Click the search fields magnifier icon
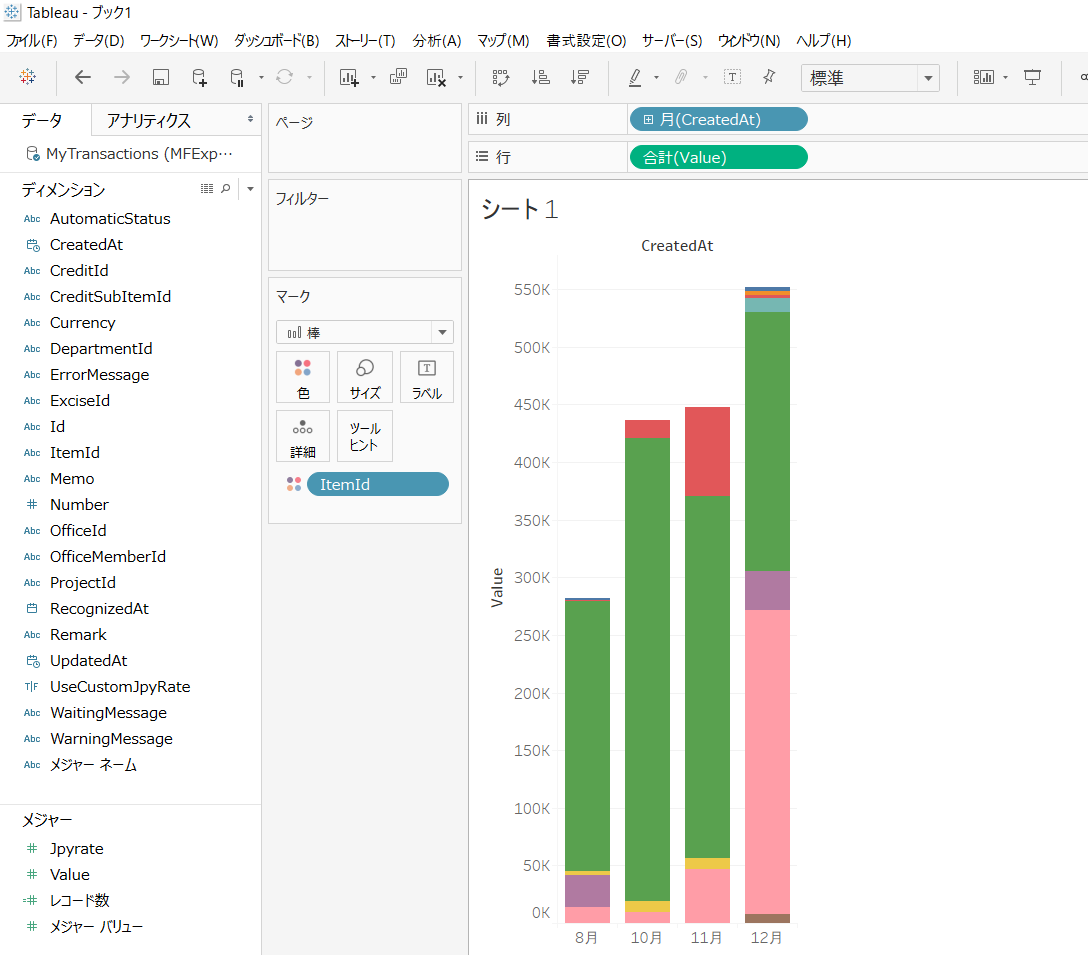Viewport: 1088px width, 955px height. [226, 188]
